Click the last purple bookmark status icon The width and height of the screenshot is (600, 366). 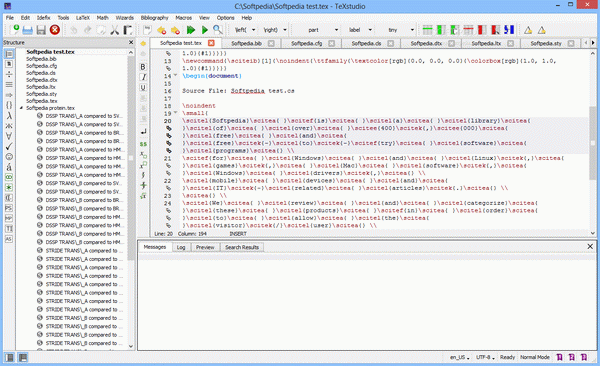point(584,357)
